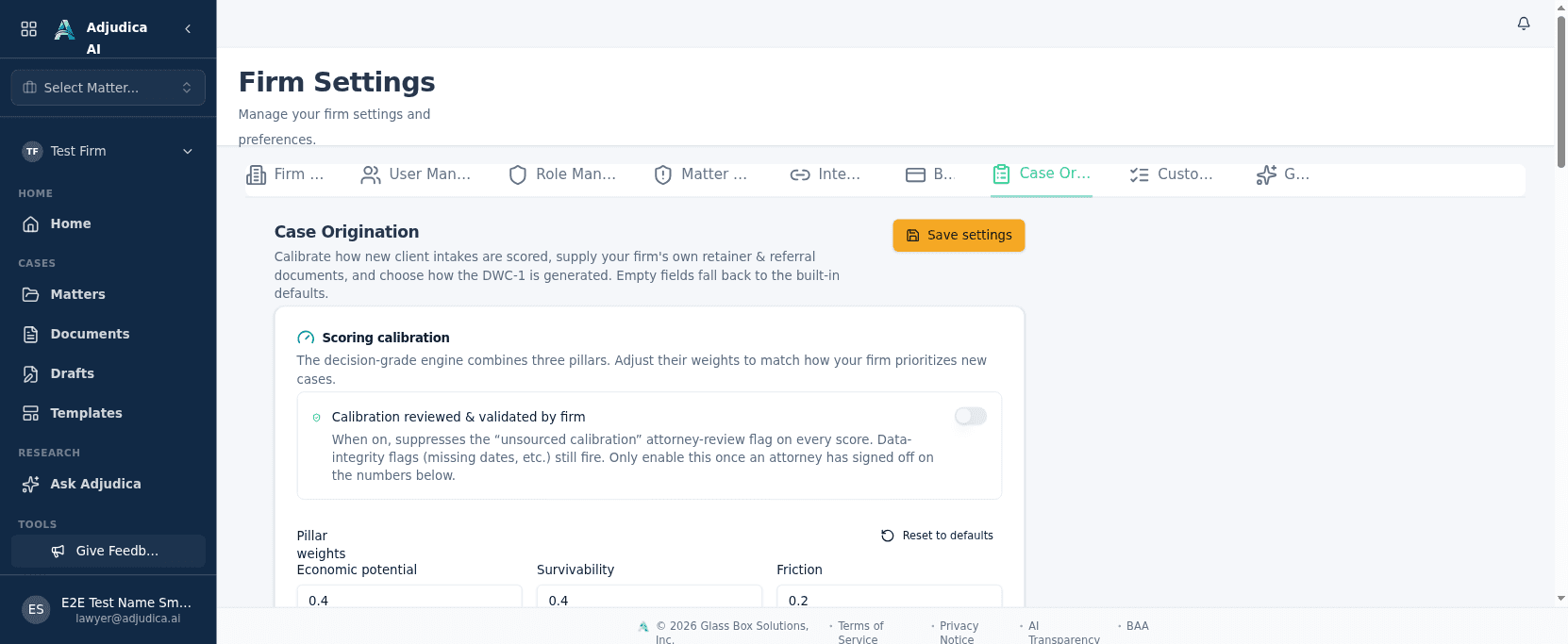Click the Economic potential weight field
The image size is (1568, 644).
(409, 598)
